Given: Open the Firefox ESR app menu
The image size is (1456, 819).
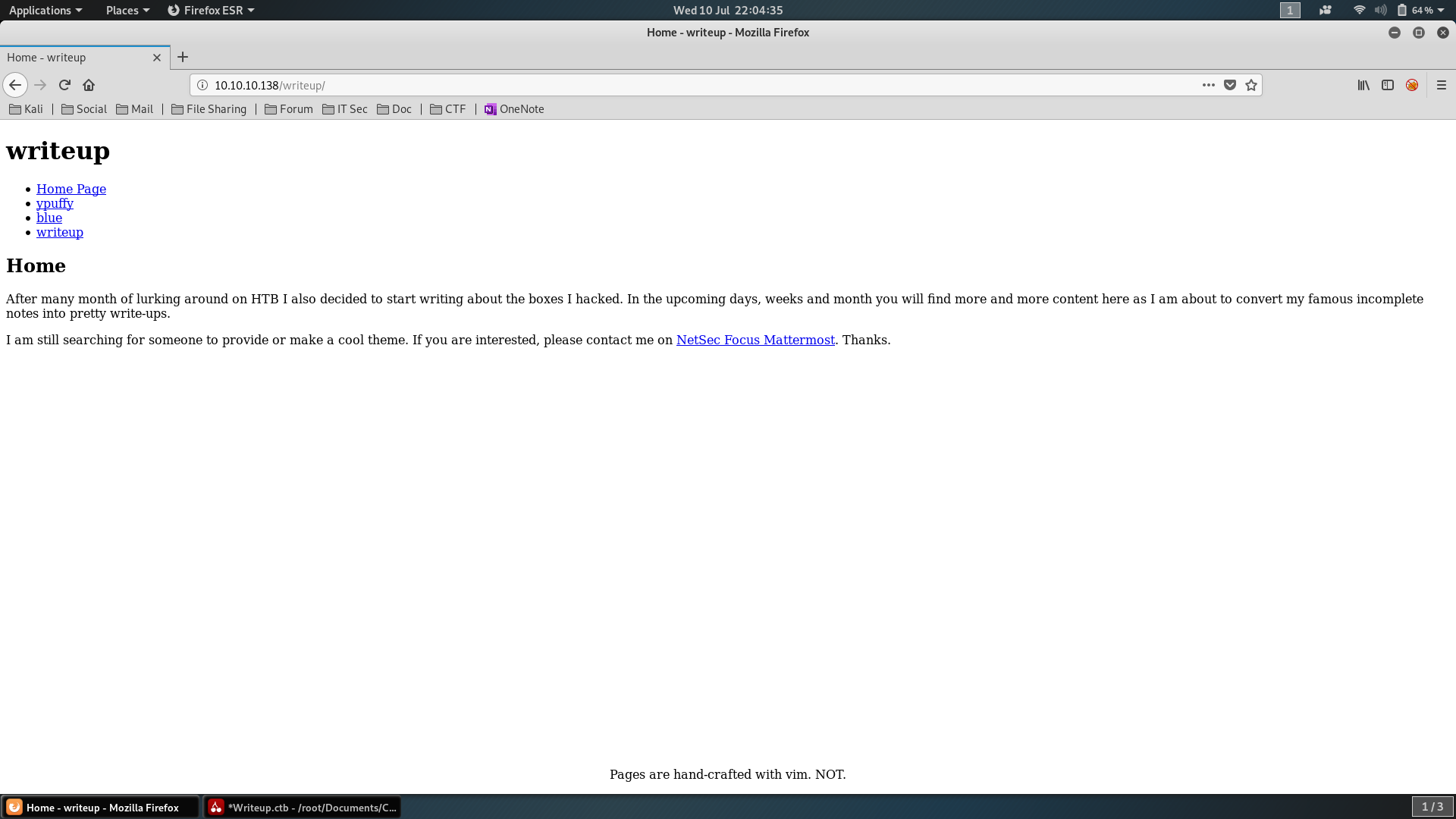Looking at the screenshot, I should pyautogui.click(x=211, y=10).
